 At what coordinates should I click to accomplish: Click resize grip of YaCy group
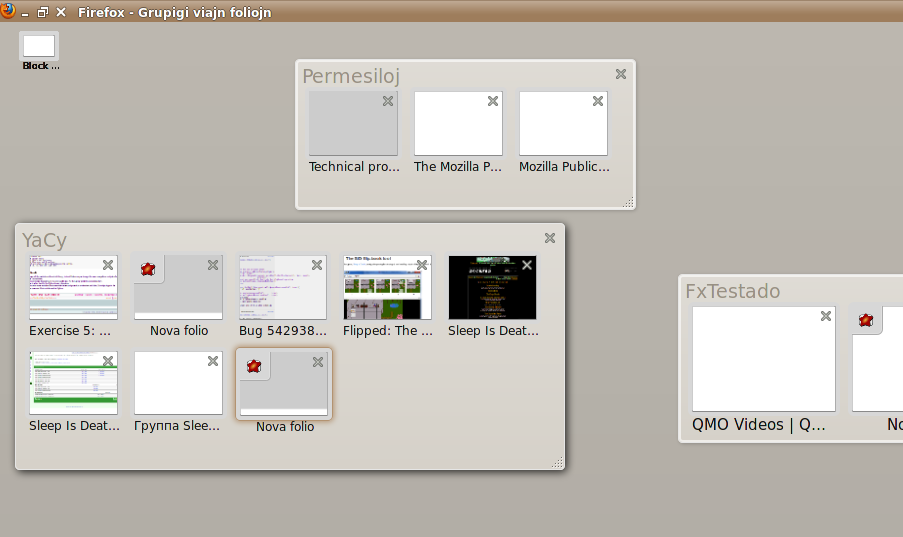[558, 463]
